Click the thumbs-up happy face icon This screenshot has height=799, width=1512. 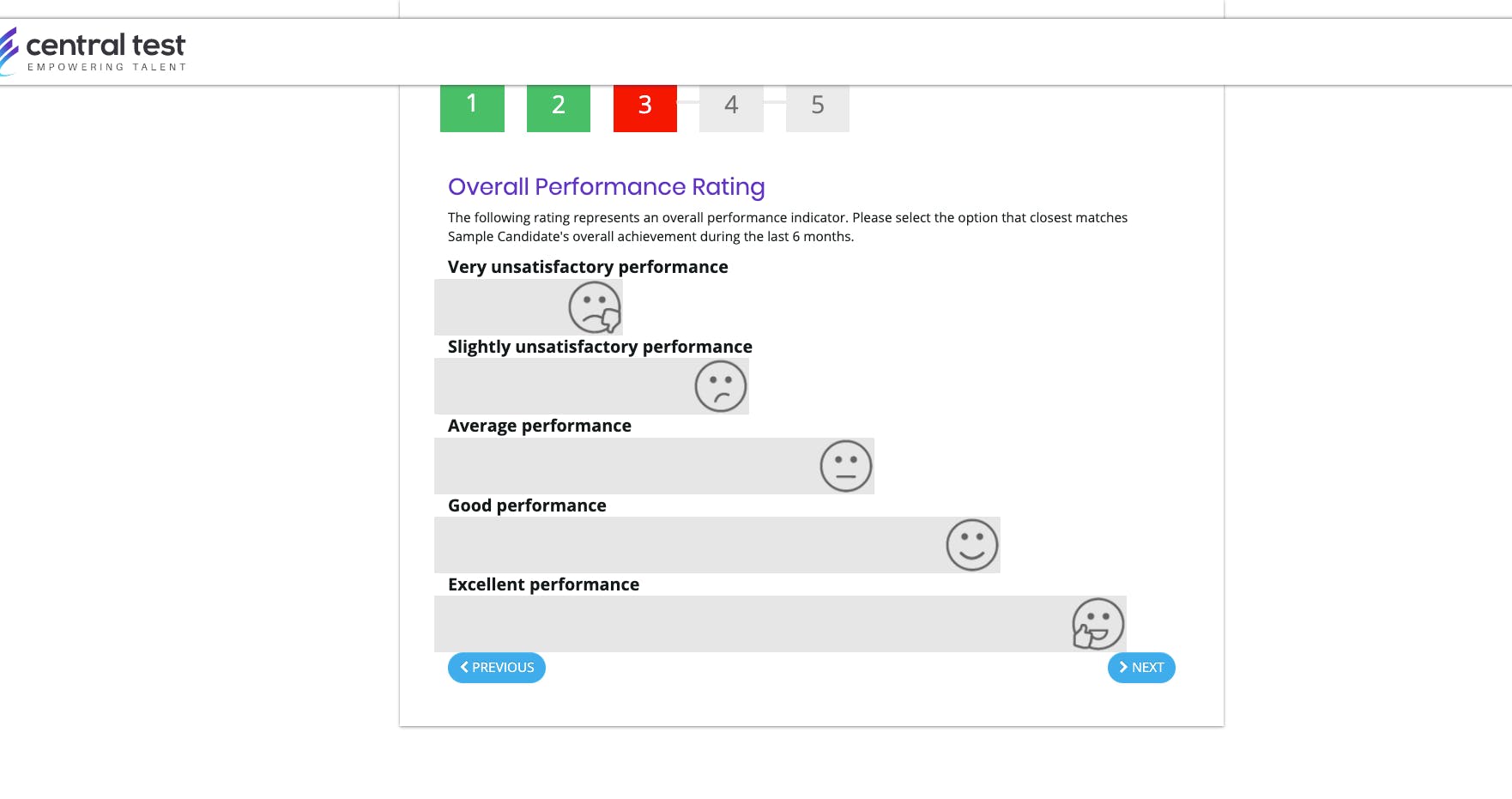[1098, 624]
